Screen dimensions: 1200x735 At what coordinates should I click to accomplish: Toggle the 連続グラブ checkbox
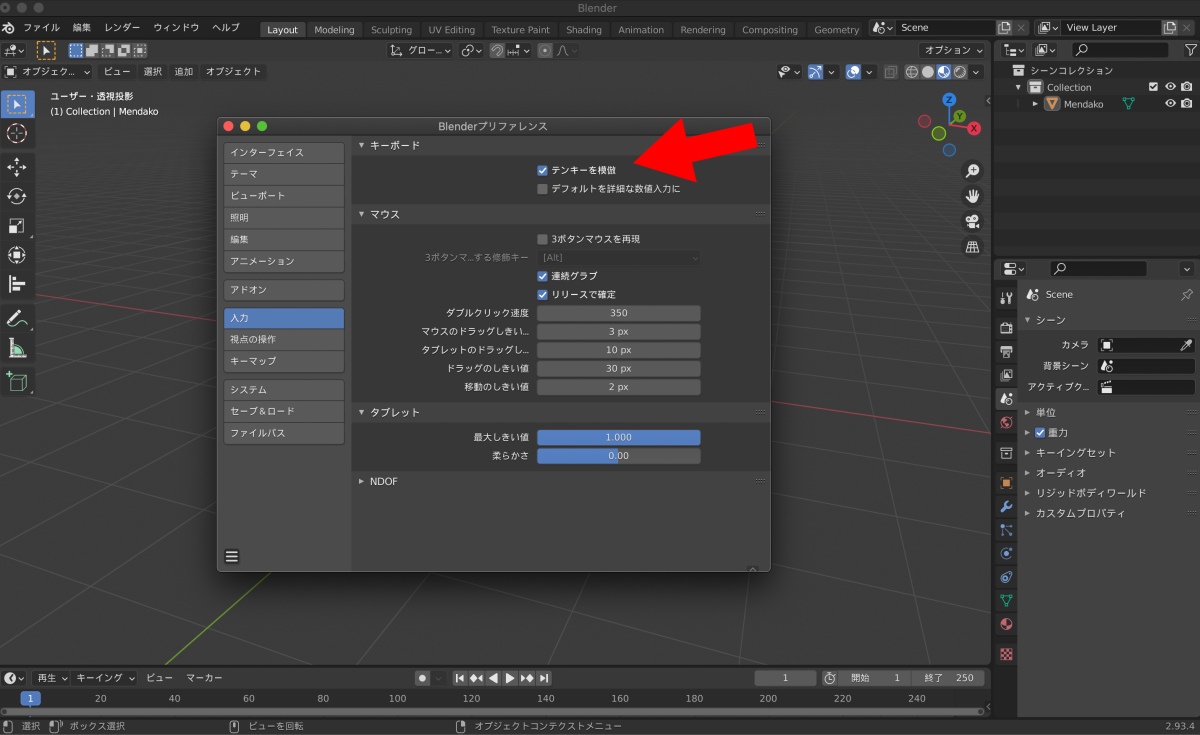click(x=542, y=276)
